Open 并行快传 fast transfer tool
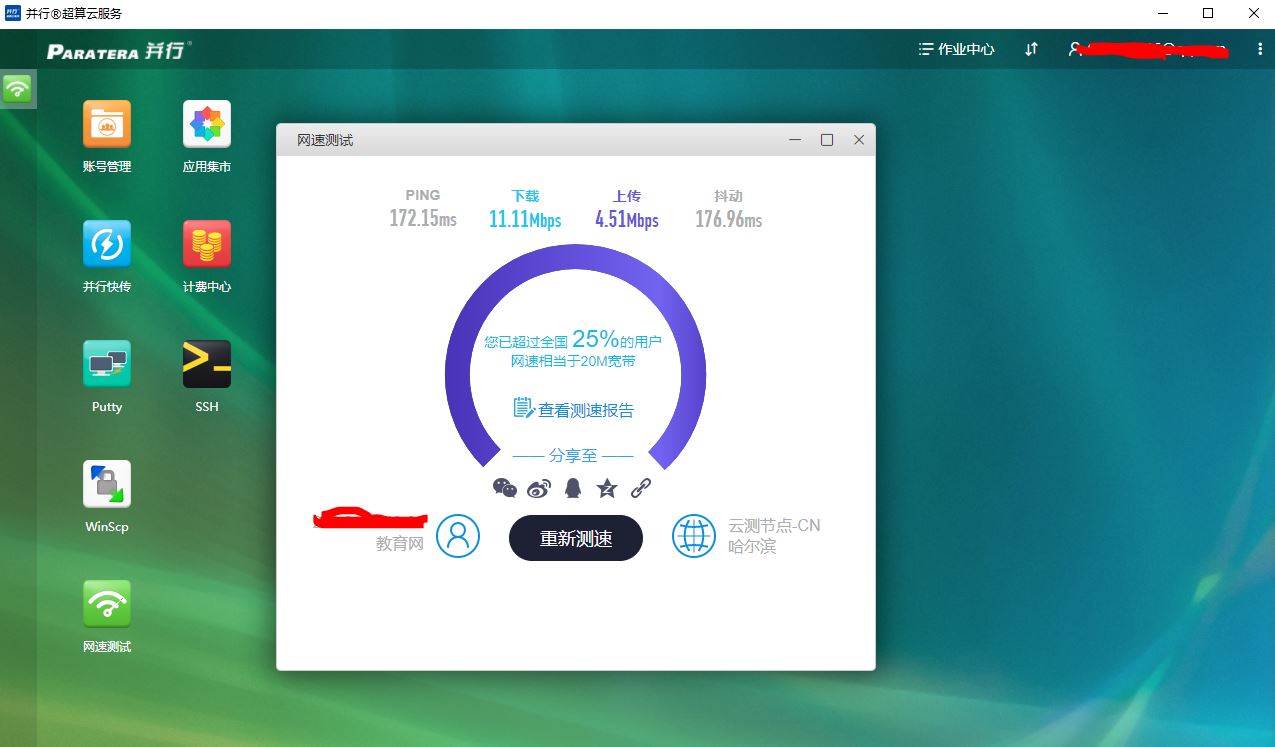 click(x=105, y=242)
